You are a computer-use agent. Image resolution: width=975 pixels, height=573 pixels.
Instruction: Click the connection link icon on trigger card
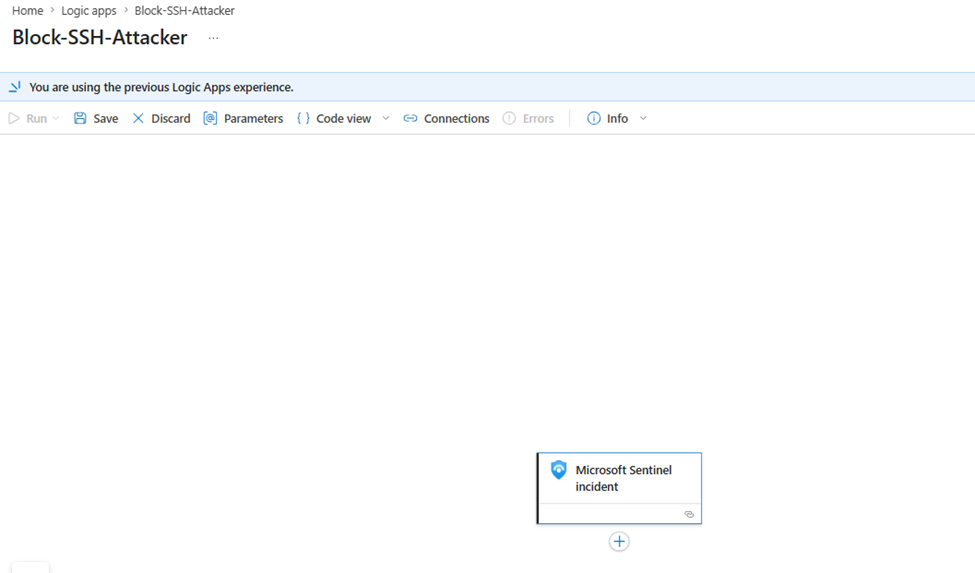689,514
